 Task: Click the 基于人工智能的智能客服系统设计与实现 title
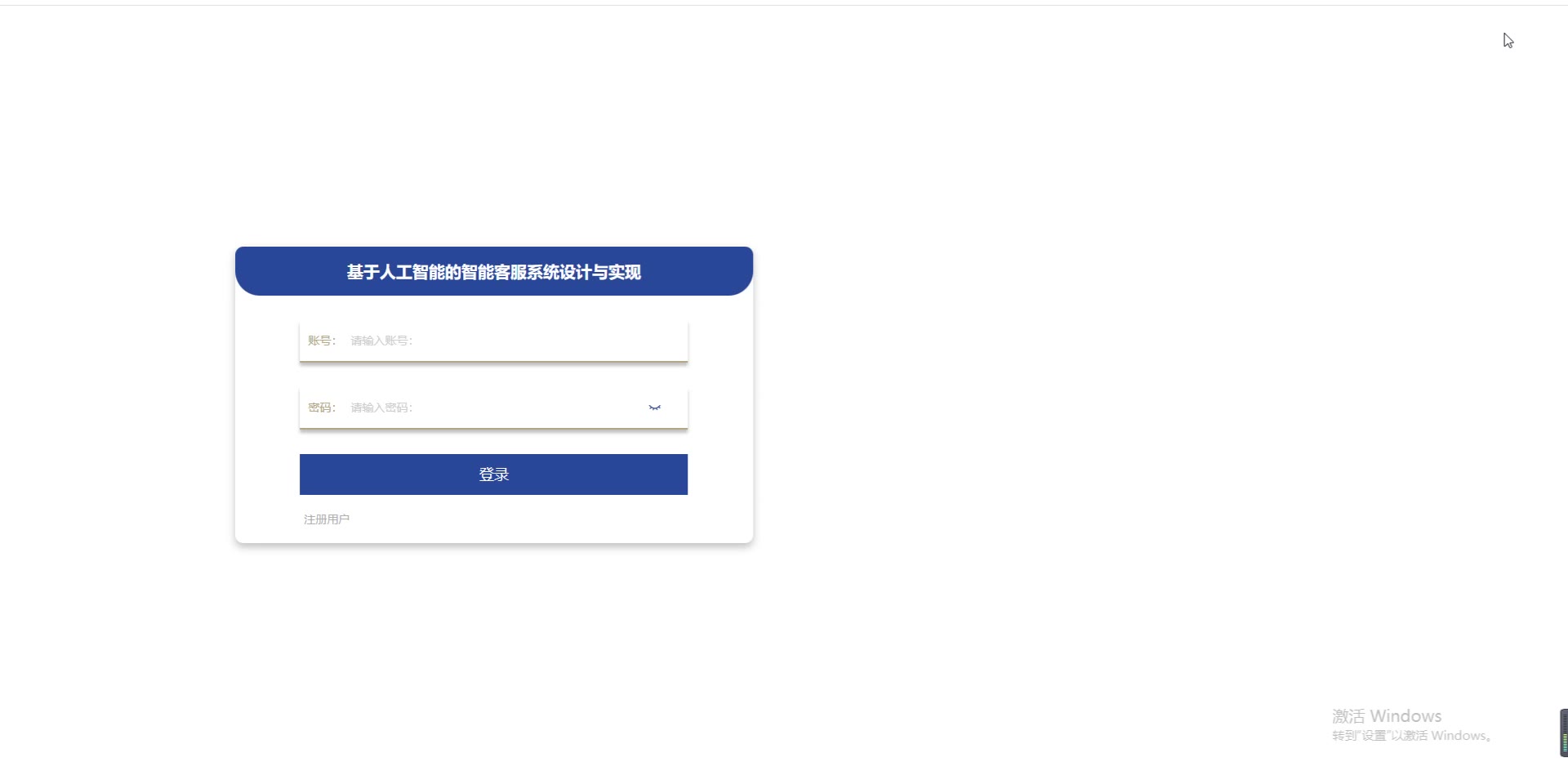tap(494, 272)
